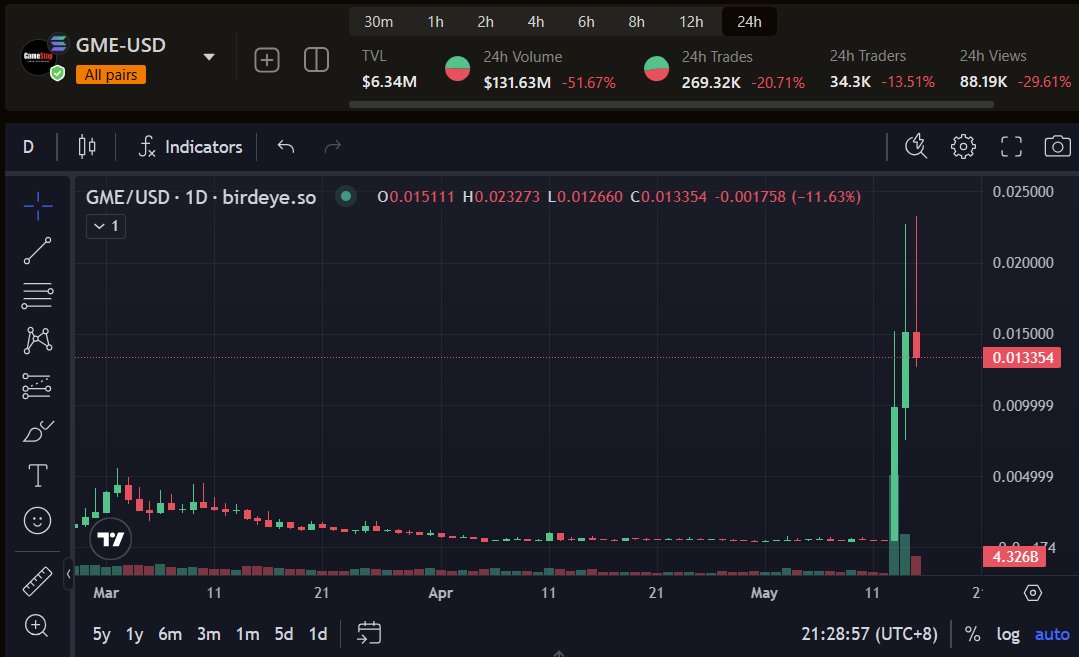Open the go-to-date calendar icon

[369, 633]
